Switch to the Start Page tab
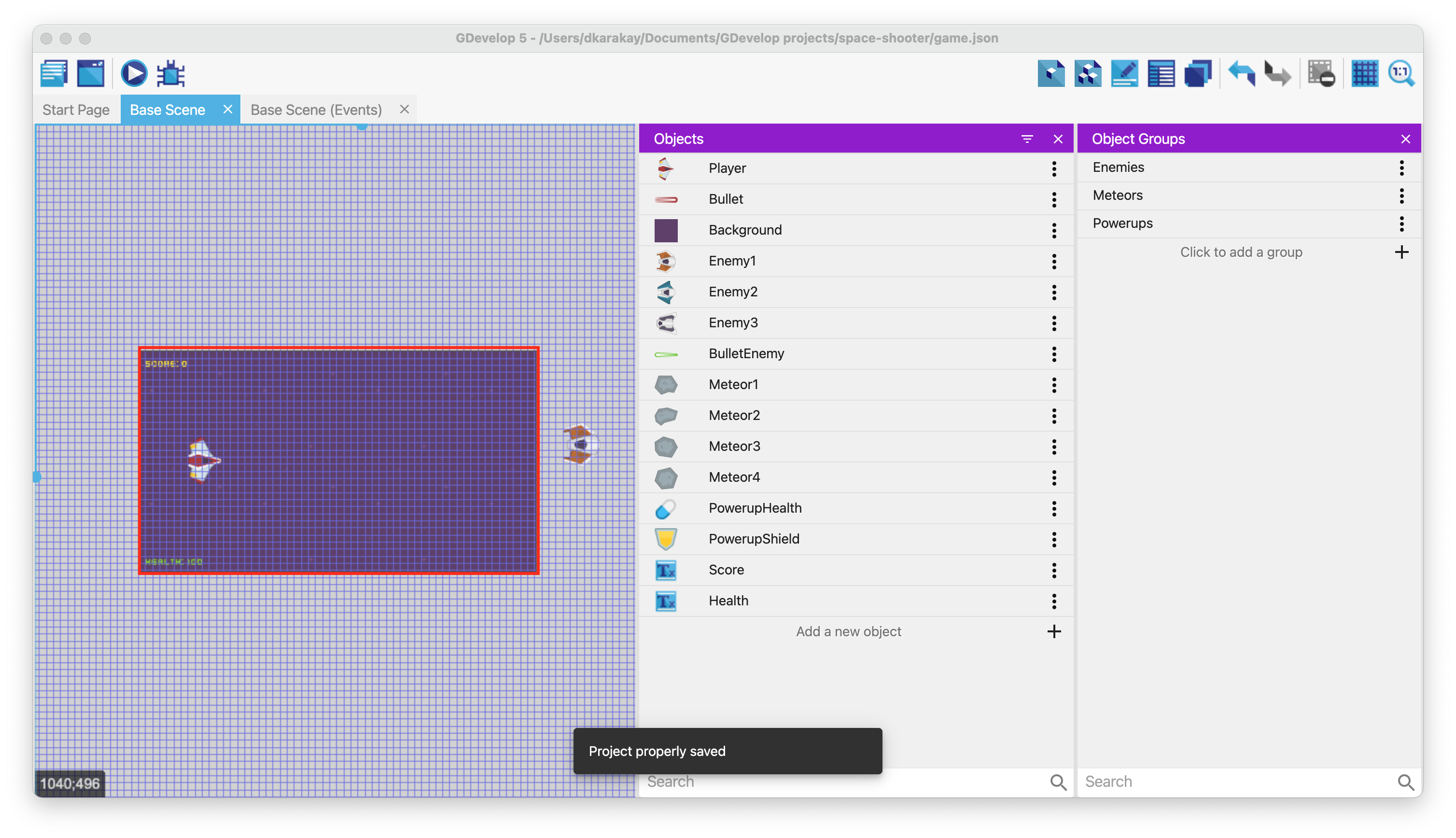Viewport: 1456px width, 838px height. (x=76, y=110)
